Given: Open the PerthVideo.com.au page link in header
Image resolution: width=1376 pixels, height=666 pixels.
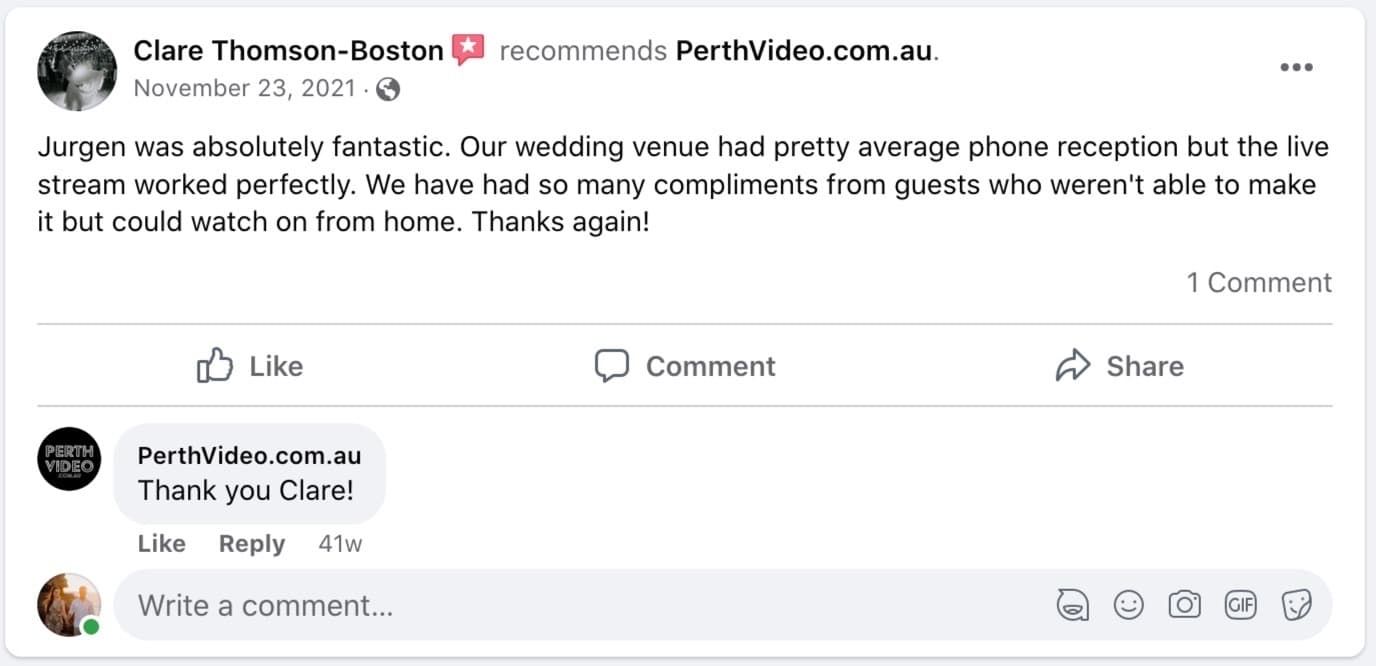Looking at the screenshot, I should point(804,50).
